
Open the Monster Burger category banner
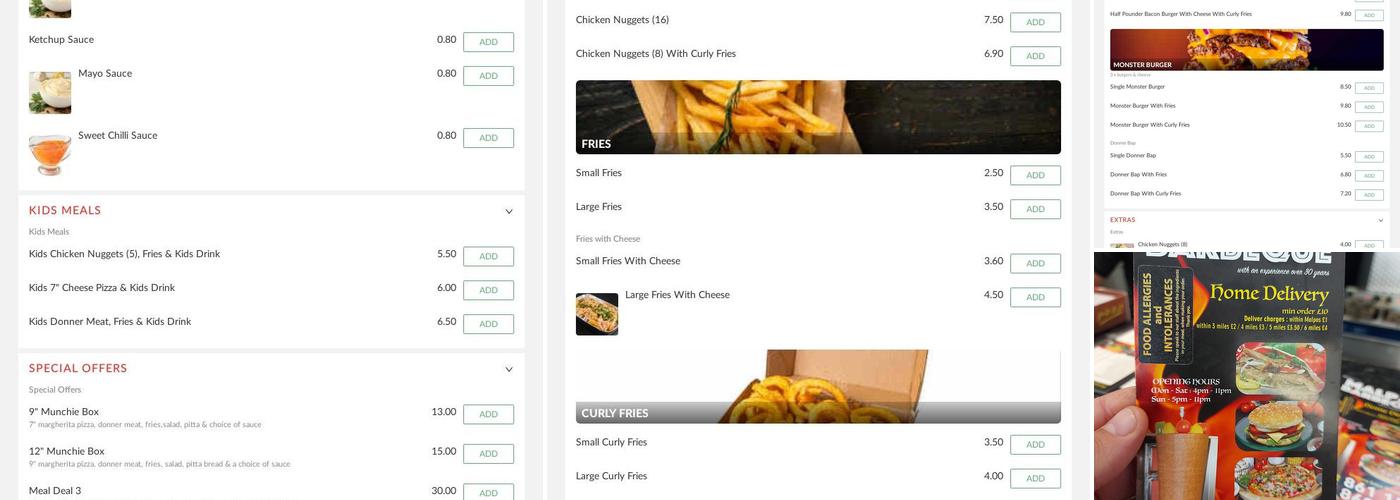point(1247,49)
